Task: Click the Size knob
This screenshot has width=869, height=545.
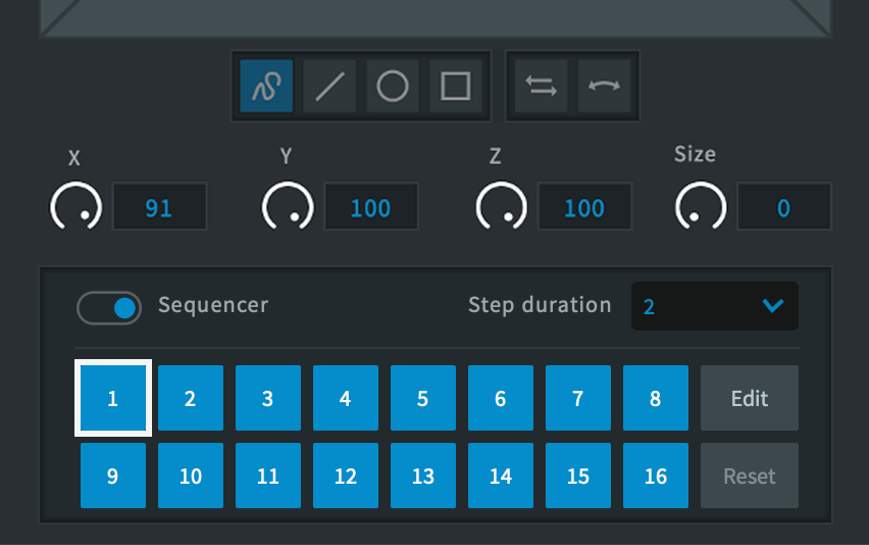Action: (x=700, y=207)
